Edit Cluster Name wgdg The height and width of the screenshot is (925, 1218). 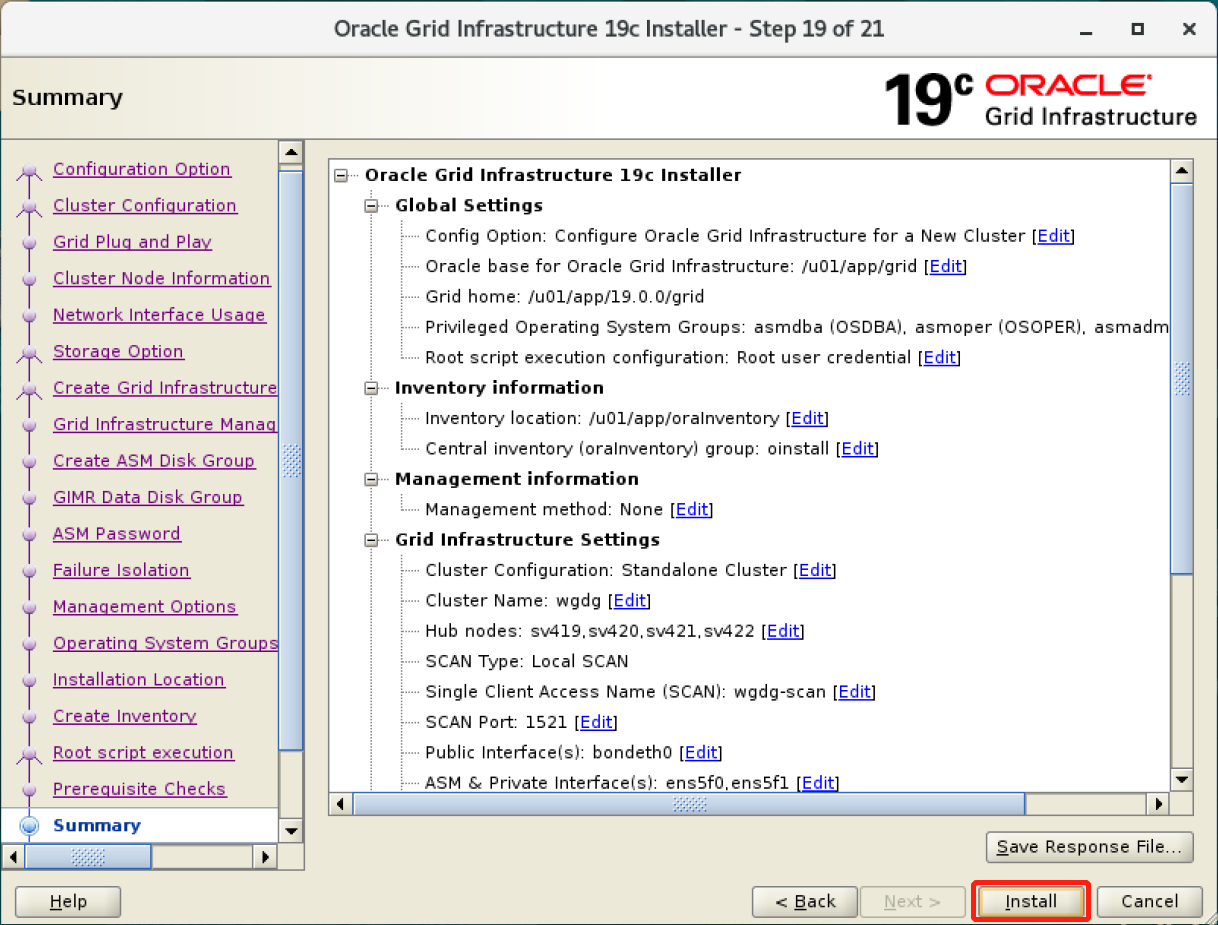point(630,601)
